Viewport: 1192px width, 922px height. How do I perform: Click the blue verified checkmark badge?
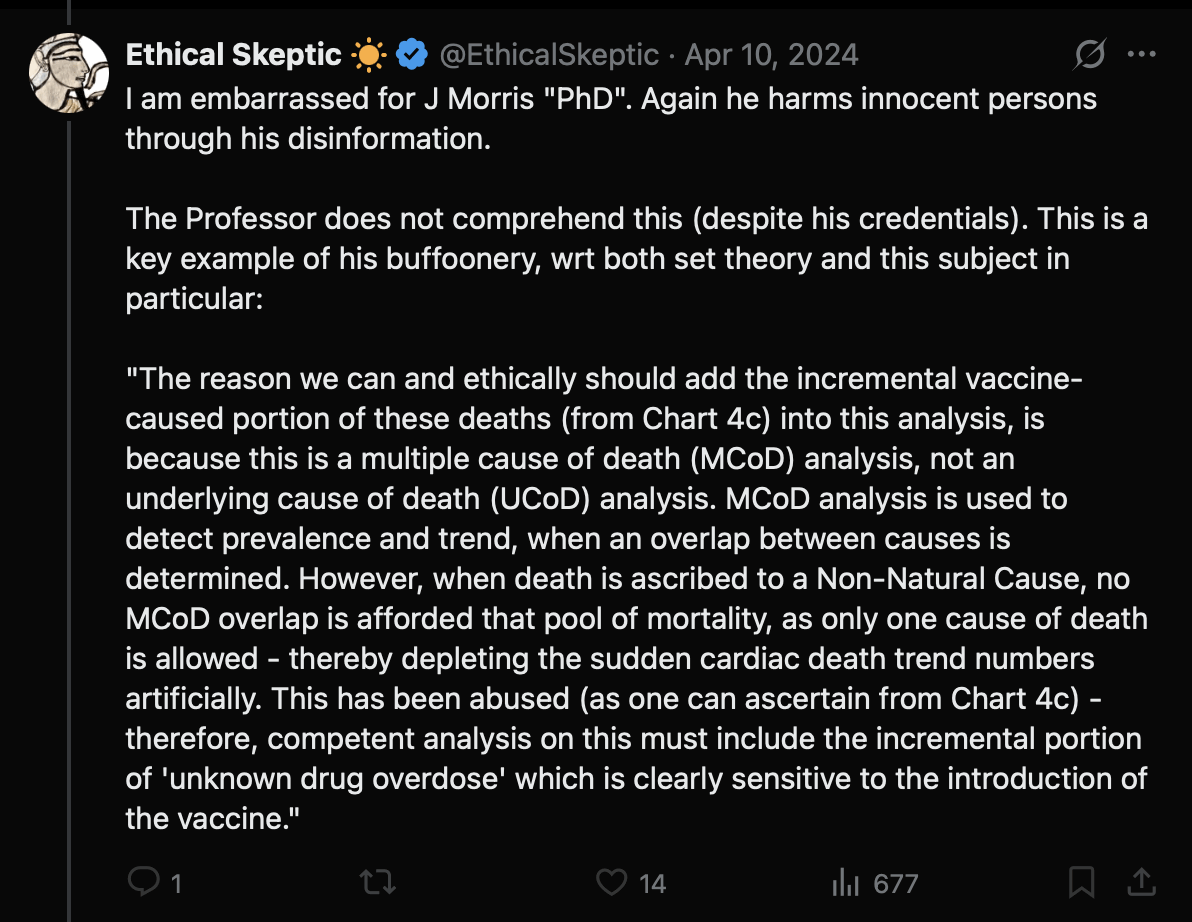click(x=411, y=55)
